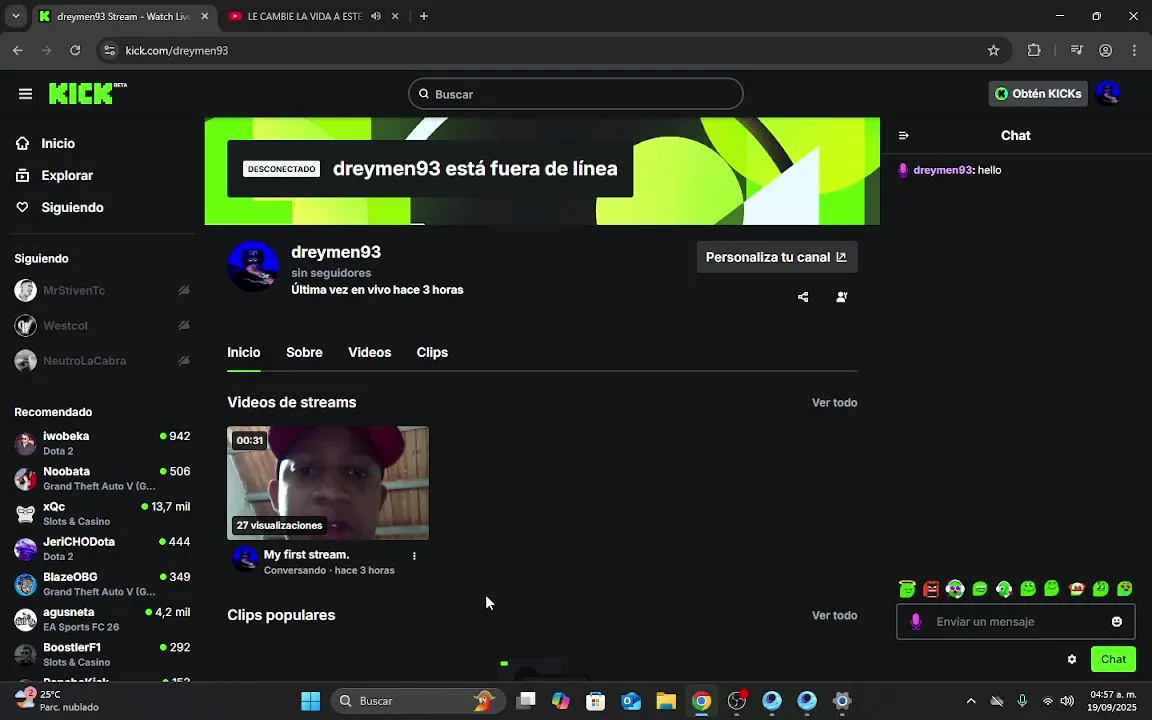1152x720 pixels.
Task: Click Ver todo for Videos de streams
Action: pyautogui.click(x=834, y=403)
